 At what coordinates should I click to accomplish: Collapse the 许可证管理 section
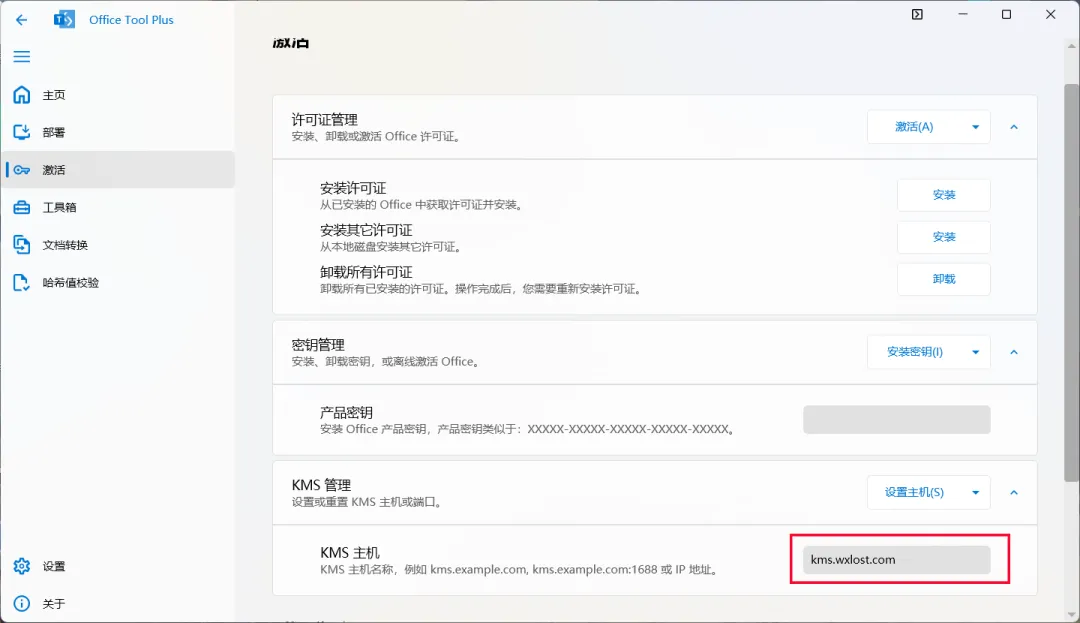click(1014, 127)
